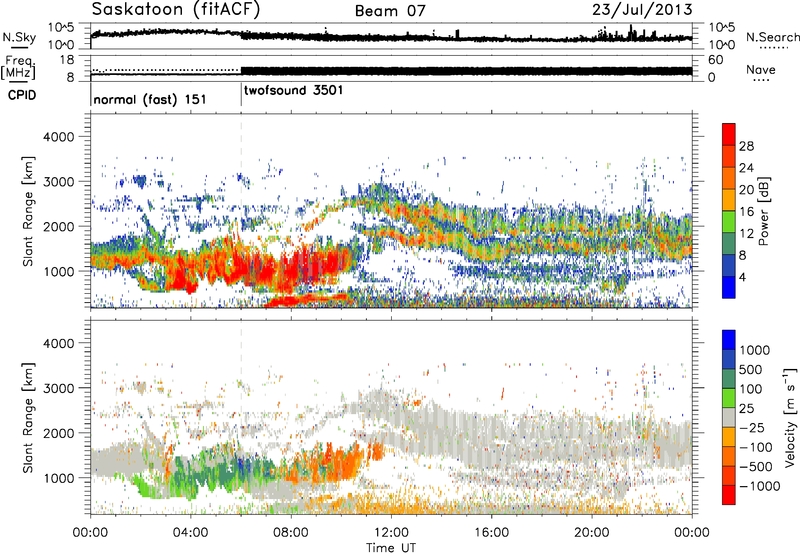The image size is (800, 554).
Task: Click the "24" label on the Power colorbar
Action: pyautogui.click(x=746, y=168)
